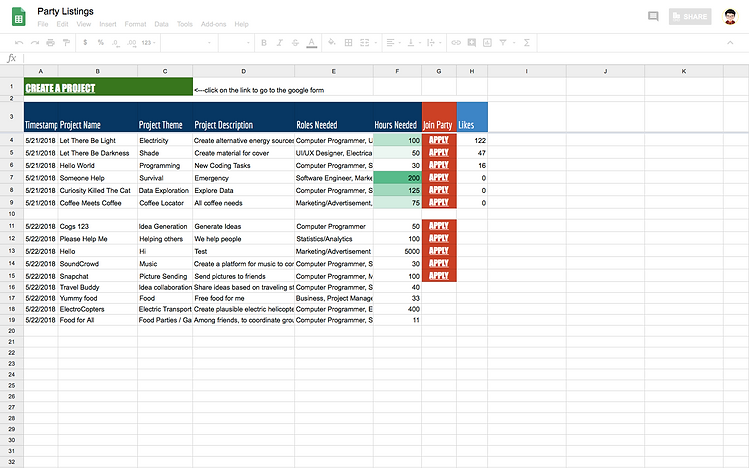Expand the text wrapping arrow

[x=440, y=43]
